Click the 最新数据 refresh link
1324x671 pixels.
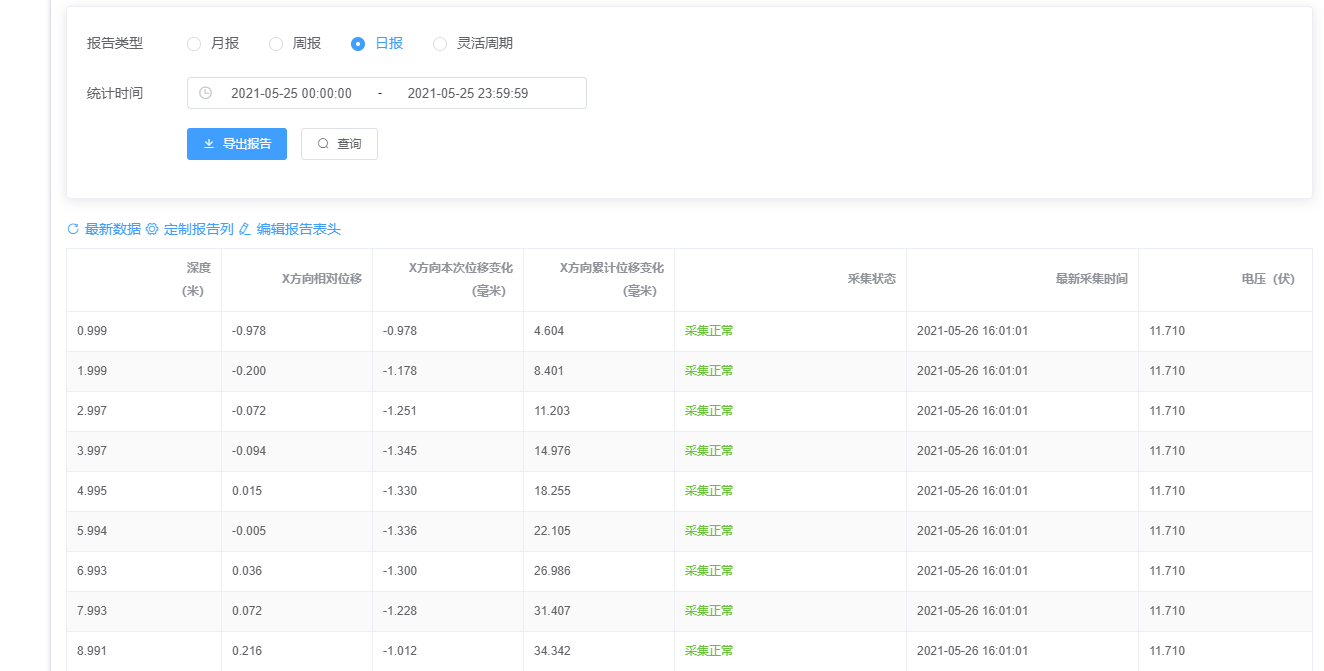click(104, 229)
